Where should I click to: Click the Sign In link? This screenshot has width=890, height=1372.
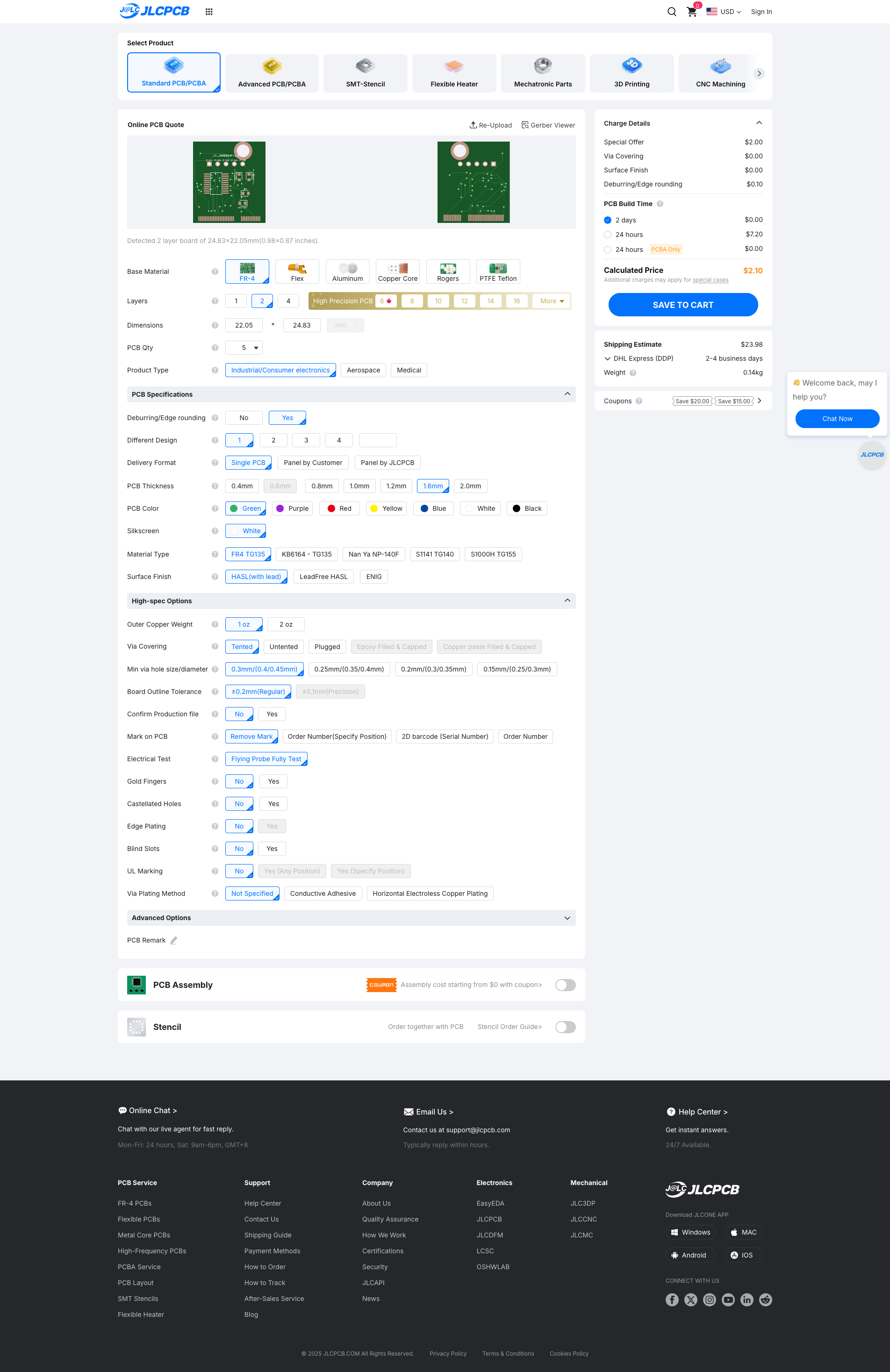(761, 12)
